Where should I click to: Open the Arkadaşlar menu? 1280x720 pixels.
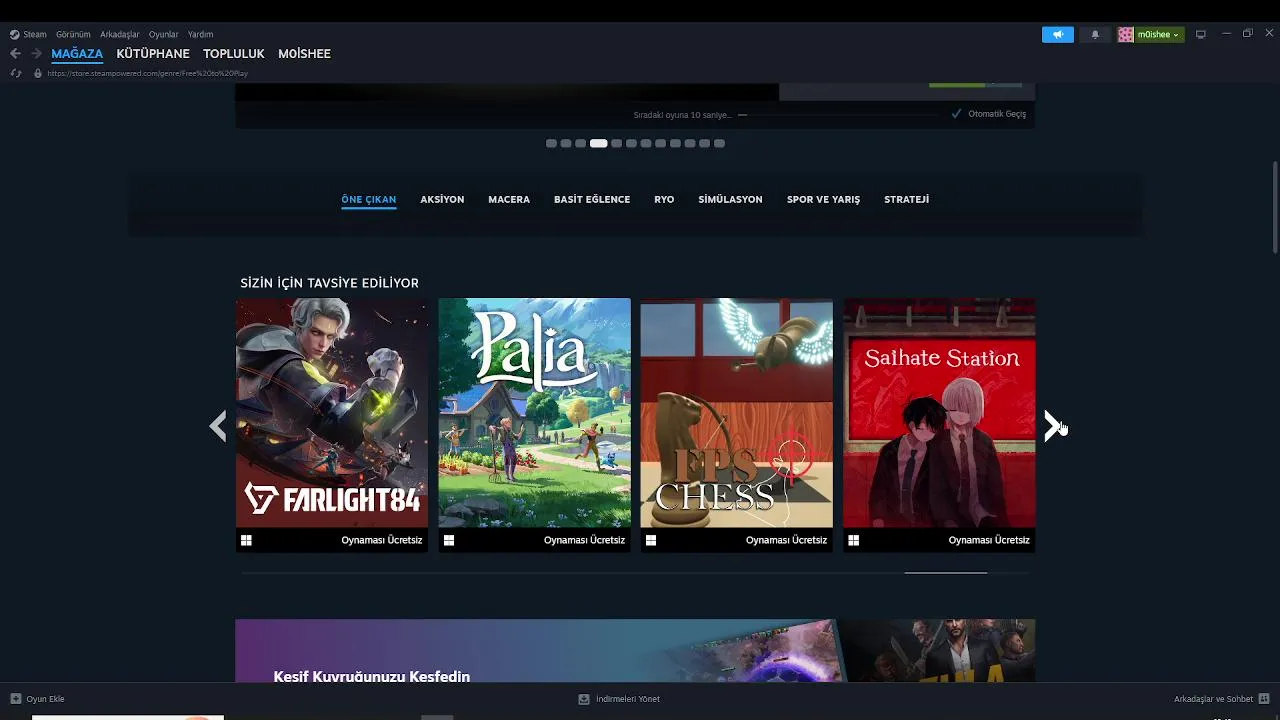tap(120, 34)
